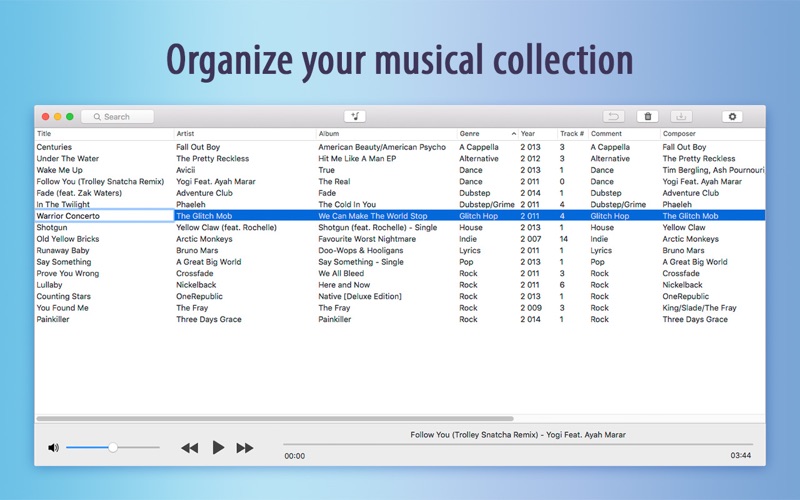Sort by the Track # column header
The height and width of the screenshot is (500, 800).
(572, 134)
